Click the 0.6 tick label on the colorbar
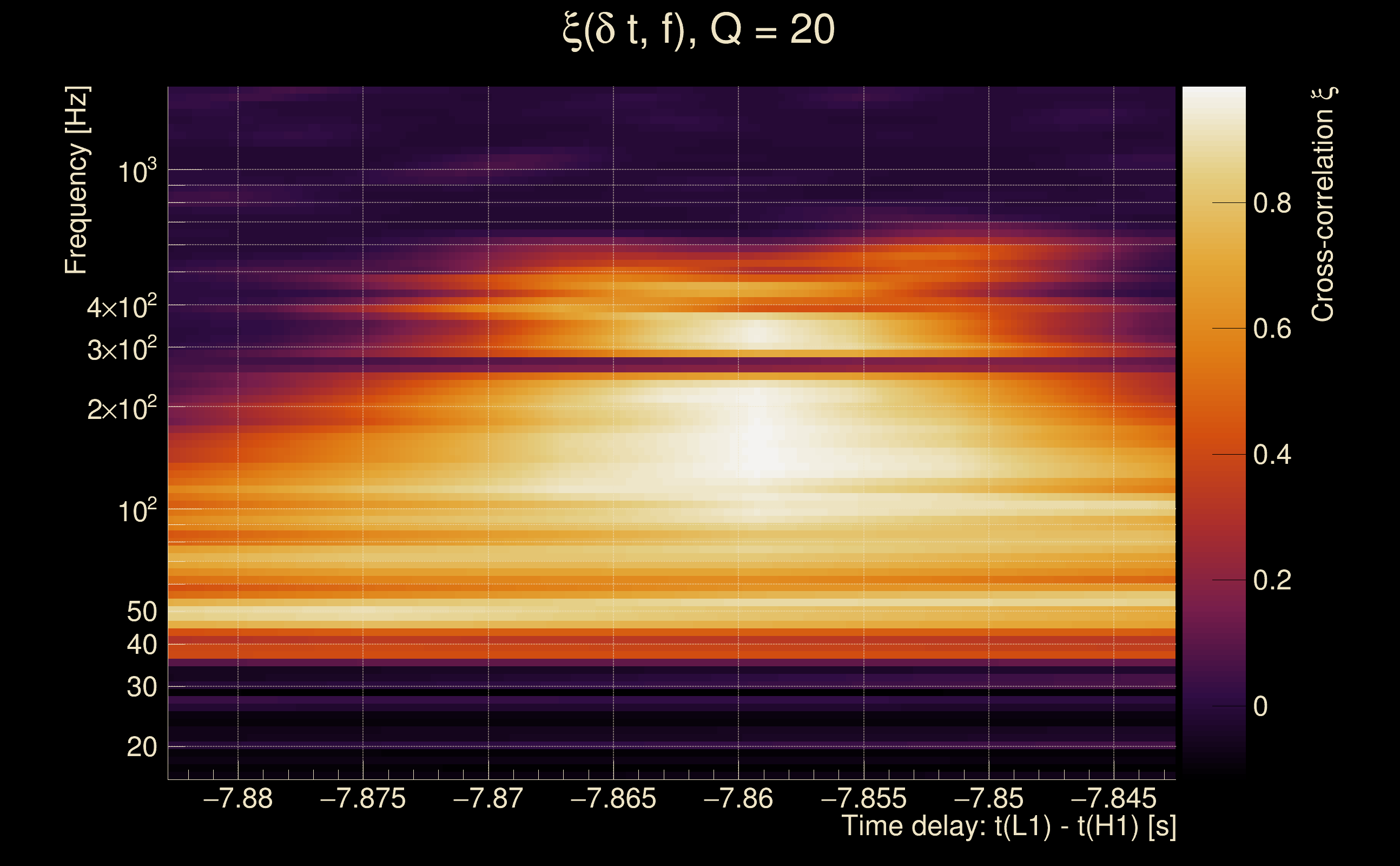1400x866 pixels. pyautogui.click(x=1272, y=329)
